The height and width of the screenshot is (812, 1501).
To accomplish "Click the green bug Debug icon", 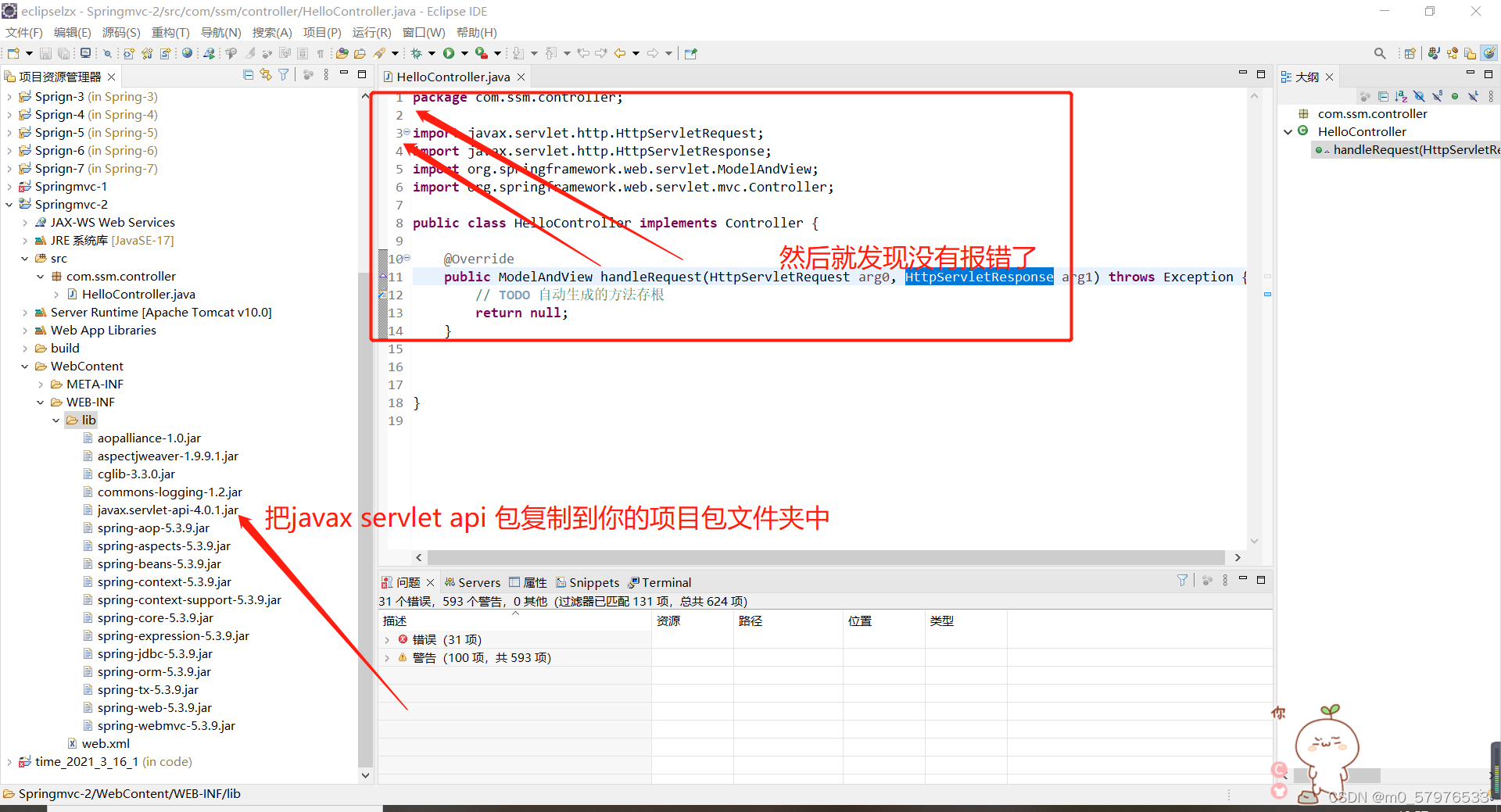I will [417, 53].
